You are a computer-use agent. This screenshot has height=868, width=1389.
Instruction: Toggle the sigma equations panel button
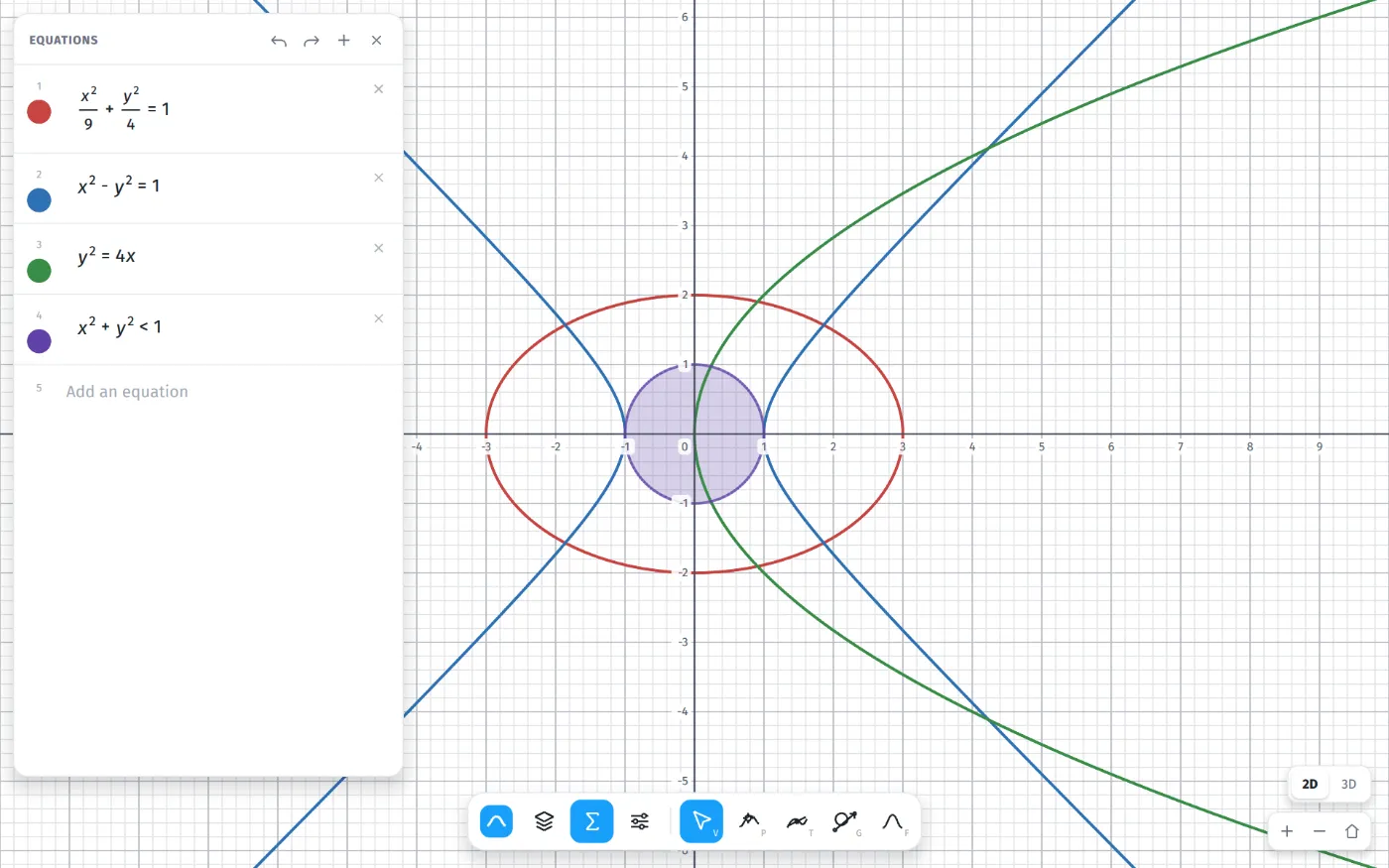[x=592, y=821]
